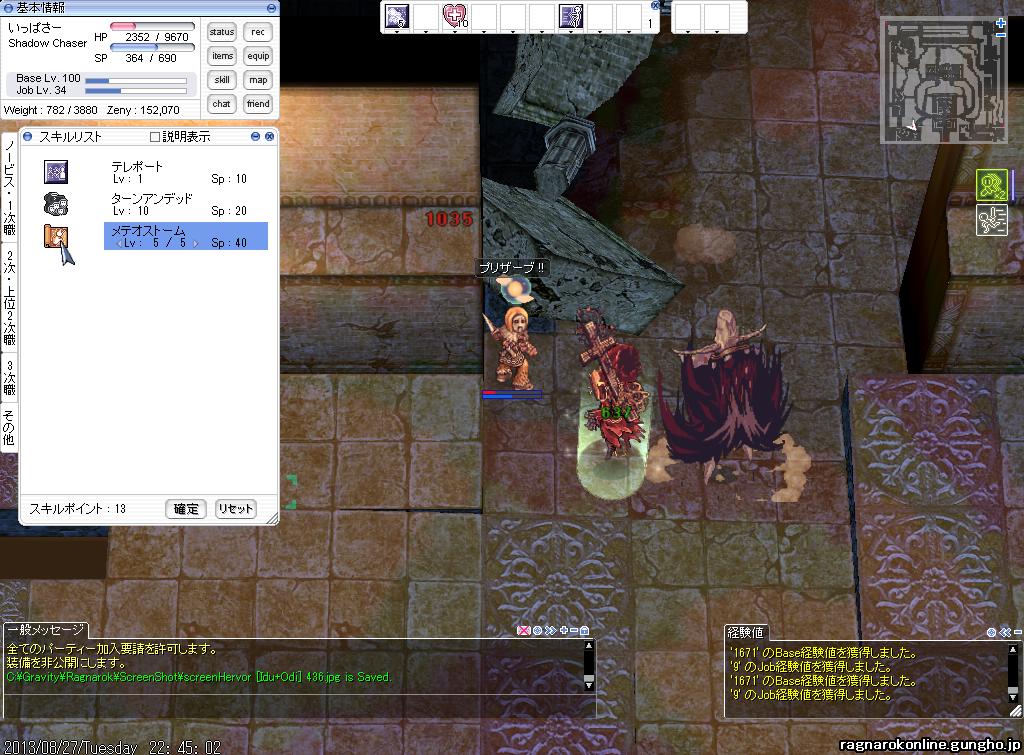Viewport: 1024px width, 755px height.
Task: Minimize the experience log window
Action: 1017,632
